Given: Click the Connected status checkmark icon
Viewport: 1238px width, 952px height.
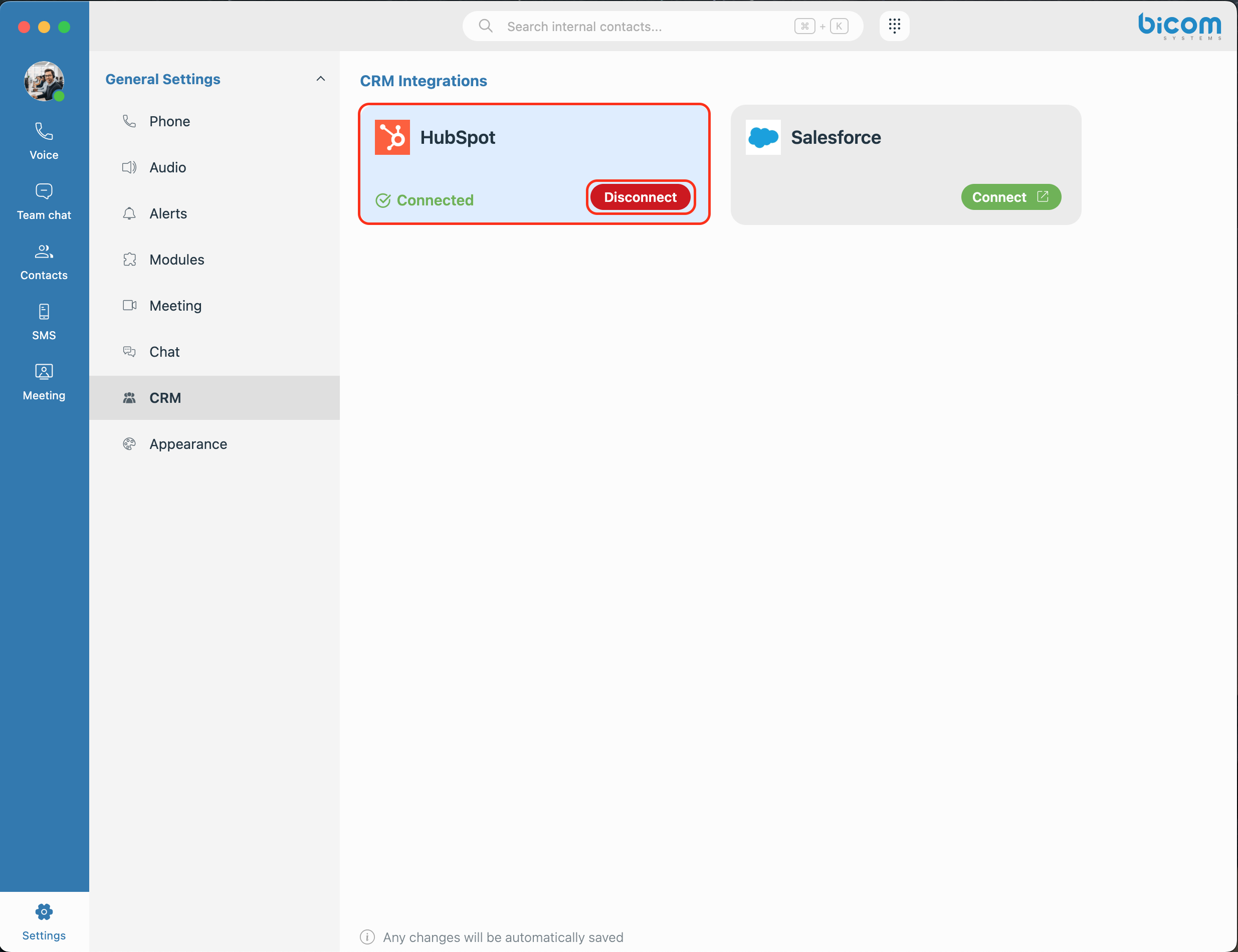Looking at the screenshot, I should point(383,200).
